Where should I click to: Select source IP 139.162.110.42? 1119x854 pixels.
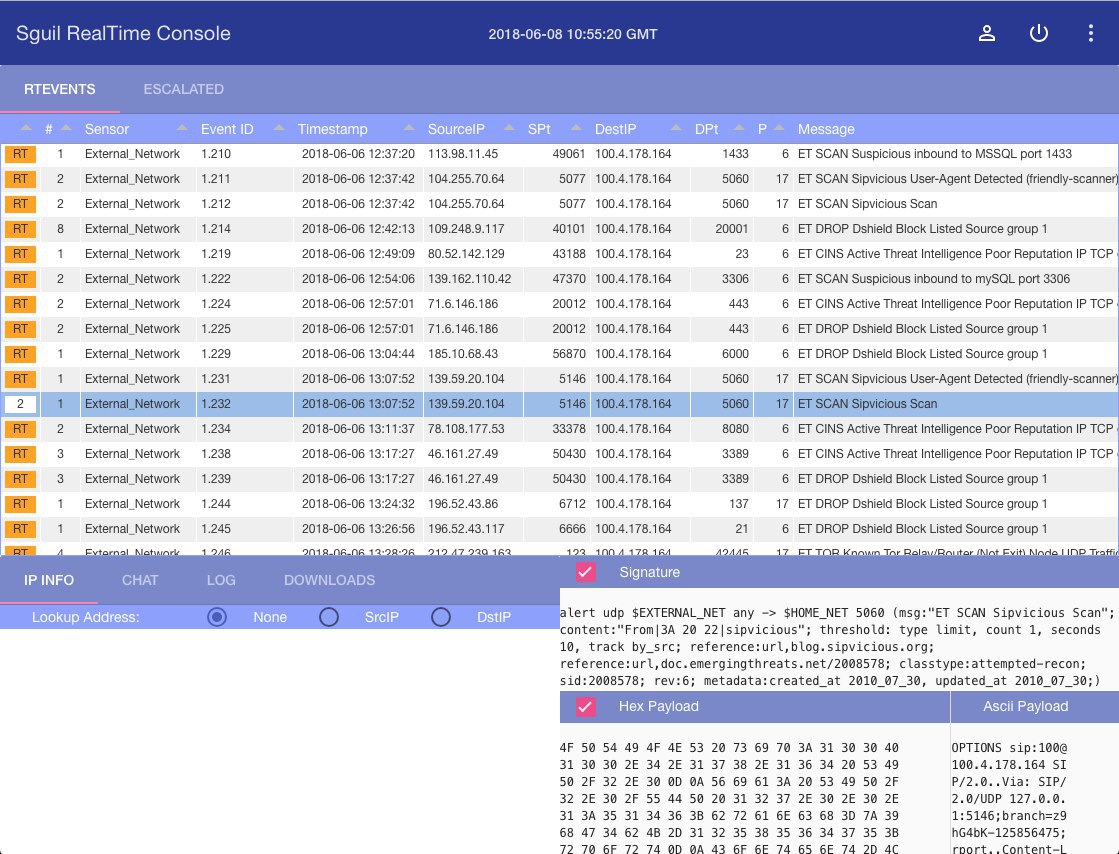click(x=470, y=279)
